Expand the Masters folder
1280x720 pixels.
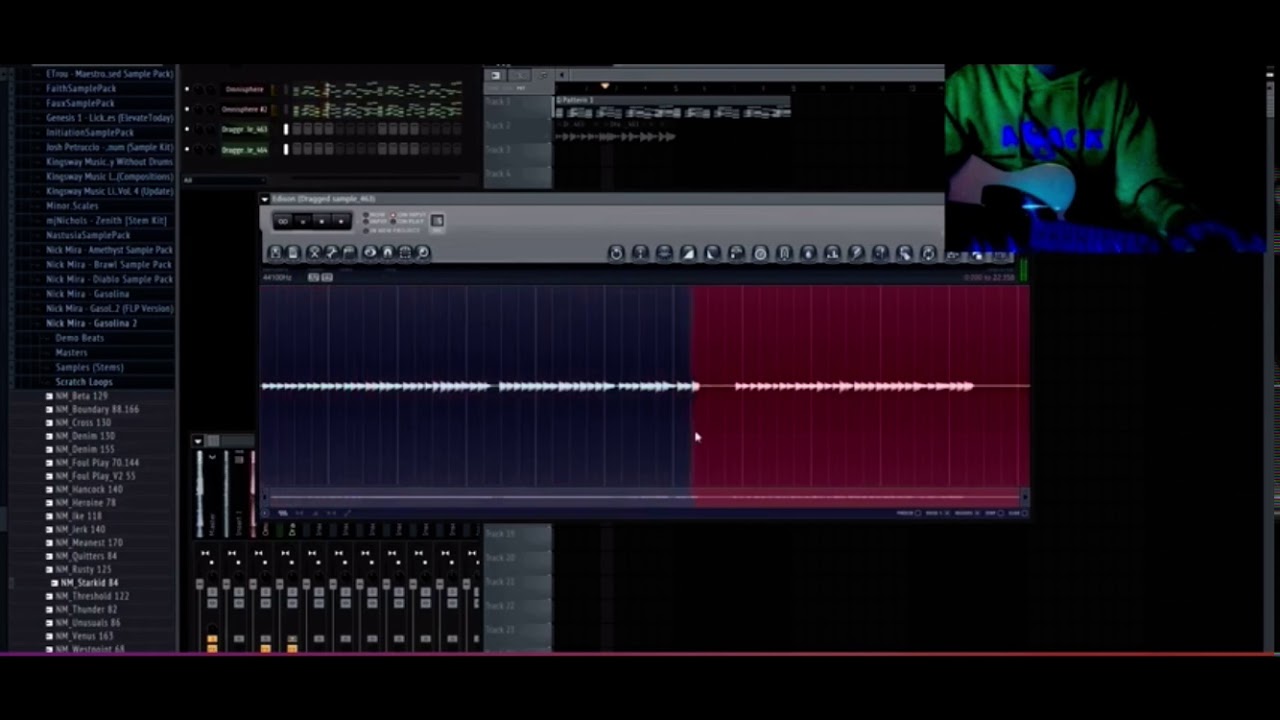(72, 352)
